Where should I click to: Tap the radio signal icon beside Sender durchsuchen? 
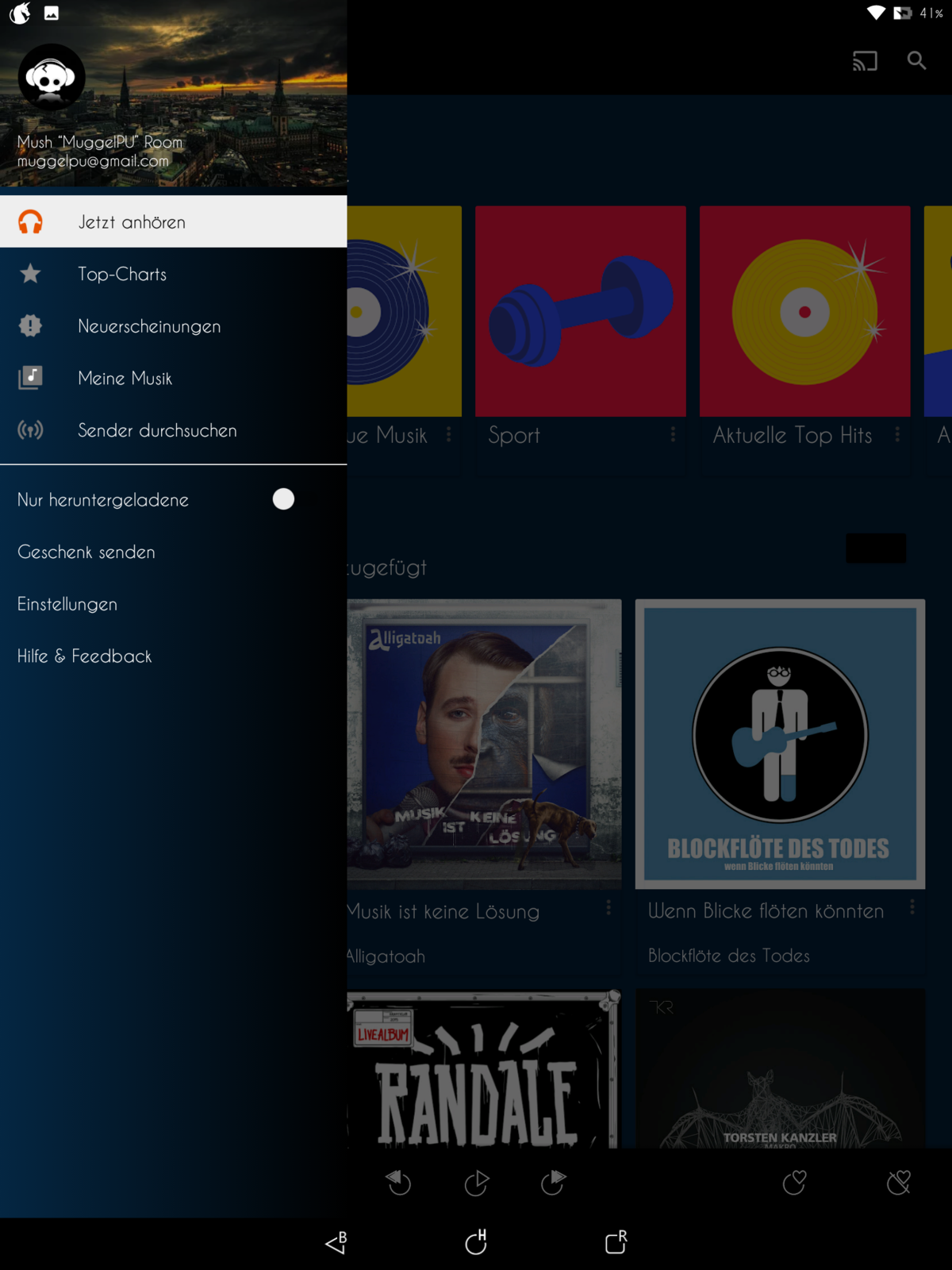click(30, 430)
